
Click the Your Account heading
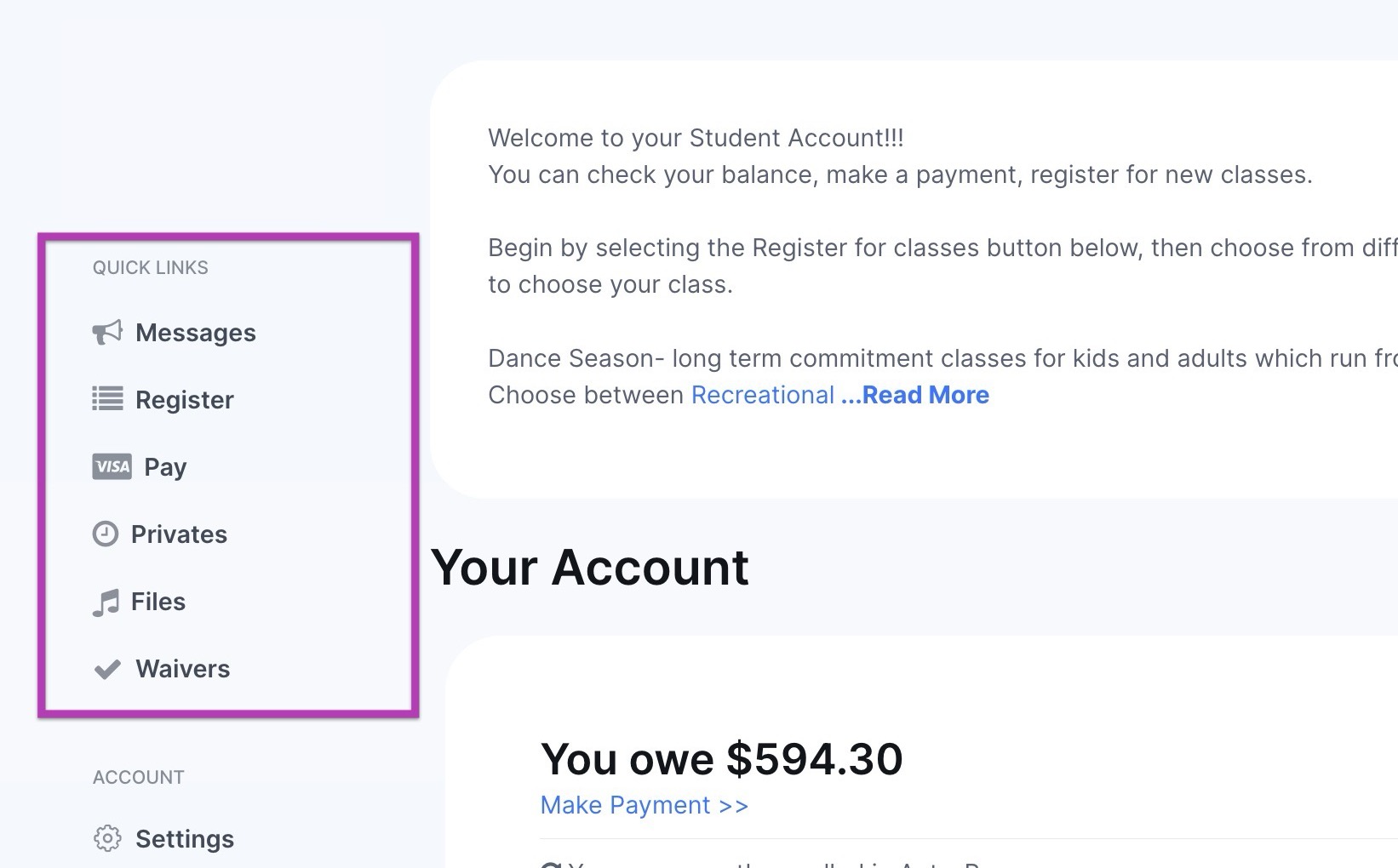[589, 568]
